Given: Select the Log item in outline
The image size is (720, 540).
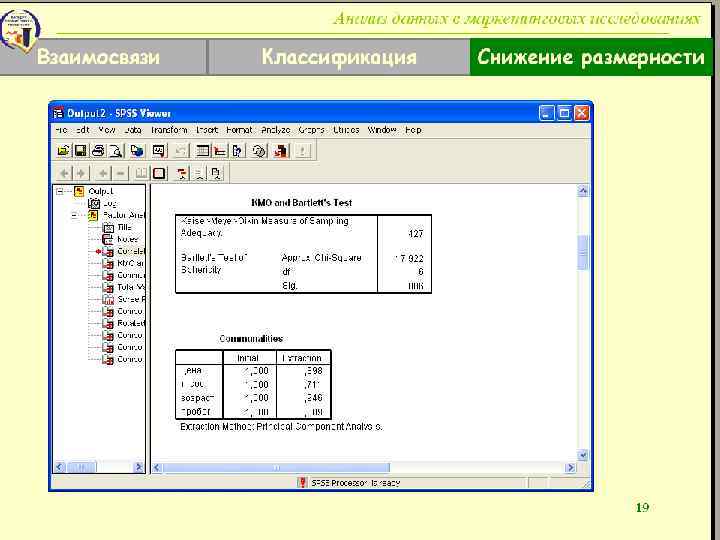Looking at the screenshot, I should click(110, 203).
